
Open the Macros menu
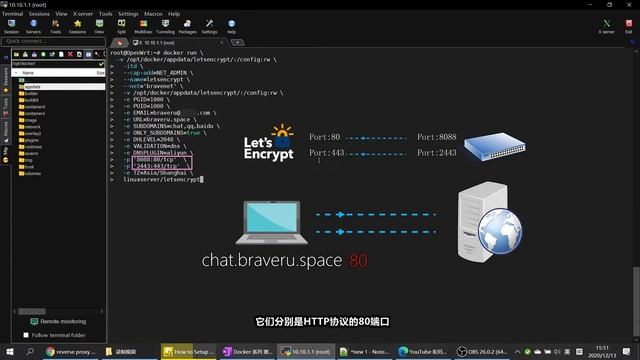pyautogui.click(x=153, y=14)
